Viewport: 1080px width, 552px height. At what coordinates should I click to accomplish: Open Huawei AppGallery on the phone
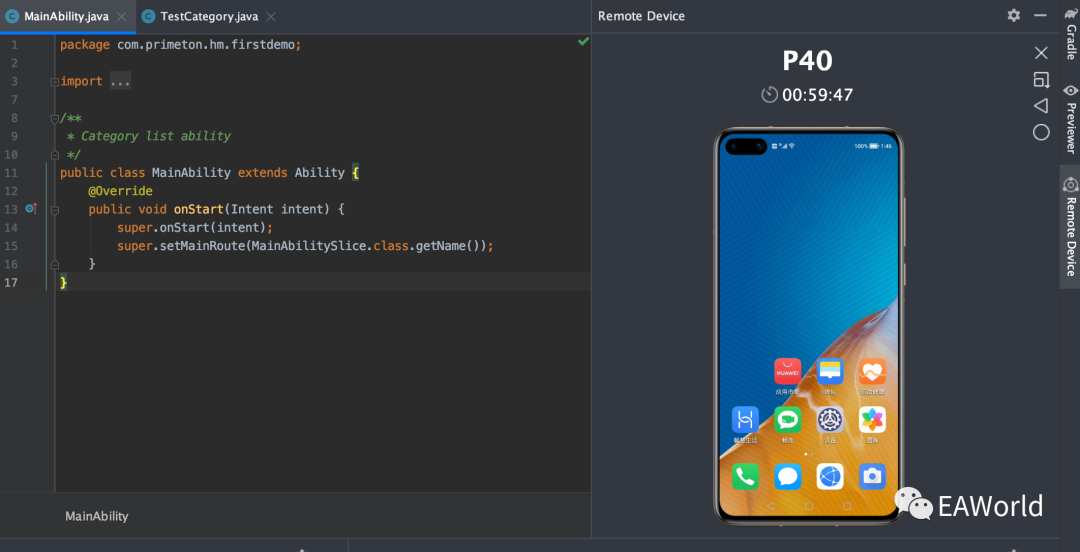[787, 371]
